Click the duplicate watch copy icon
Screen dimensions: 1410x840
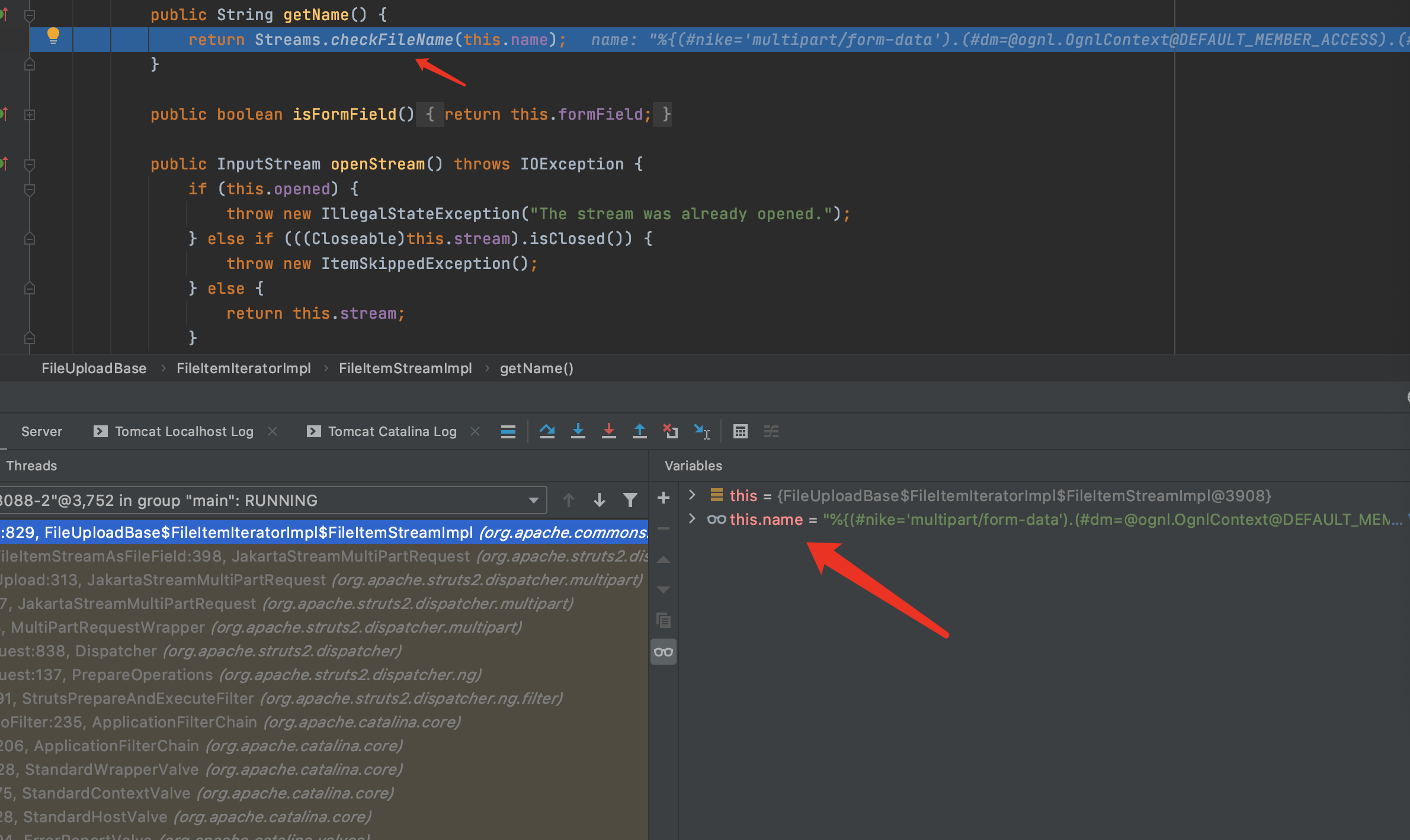664,621
